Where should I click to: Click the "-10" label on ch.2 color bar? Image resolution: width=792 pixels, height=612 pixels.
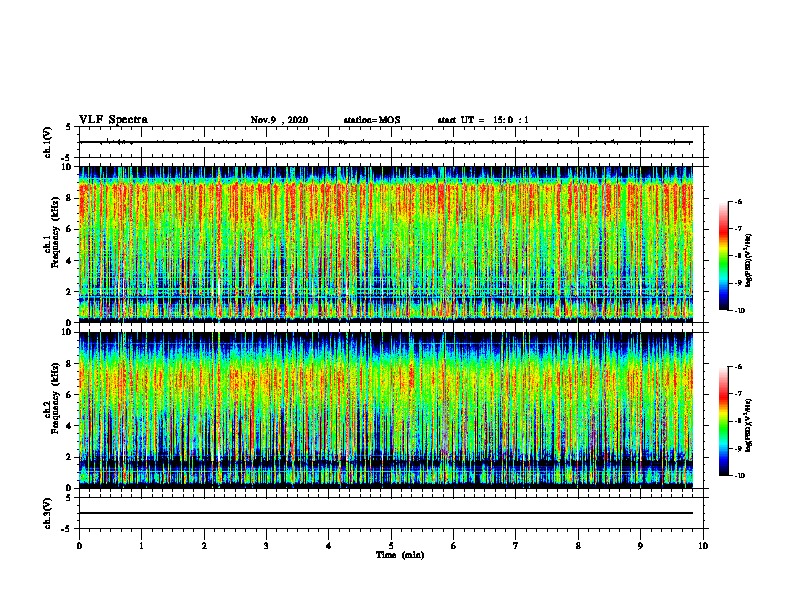click(739, 476)
